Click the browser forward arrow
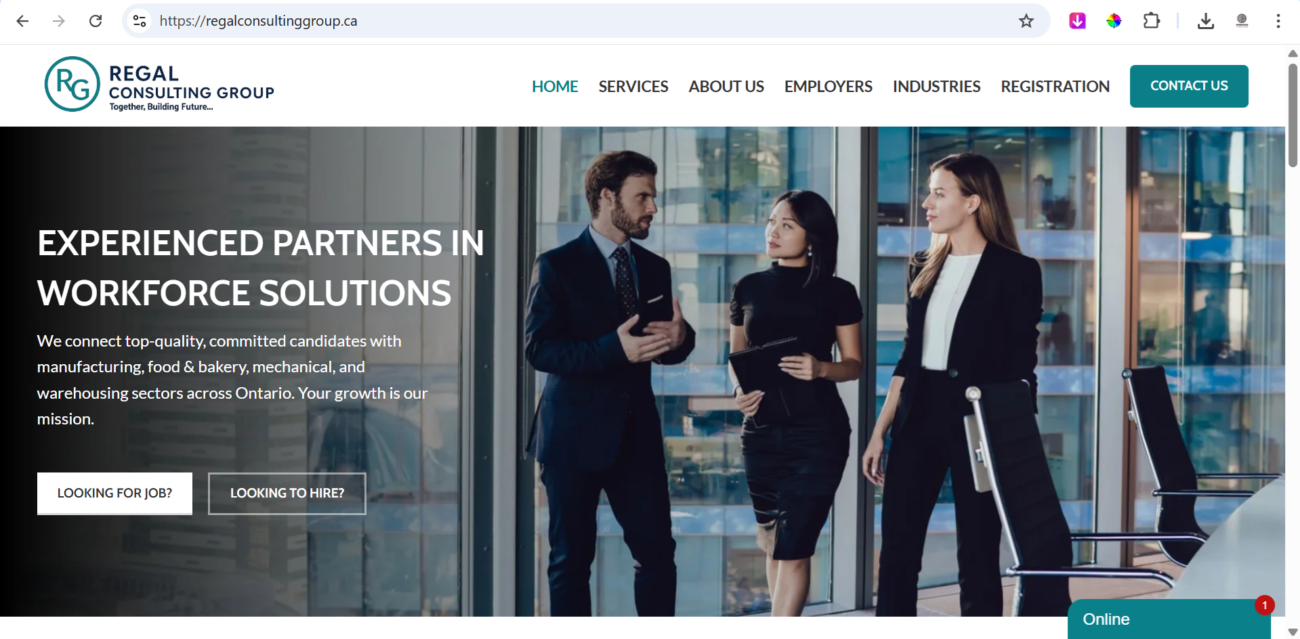 click(59, 21)
